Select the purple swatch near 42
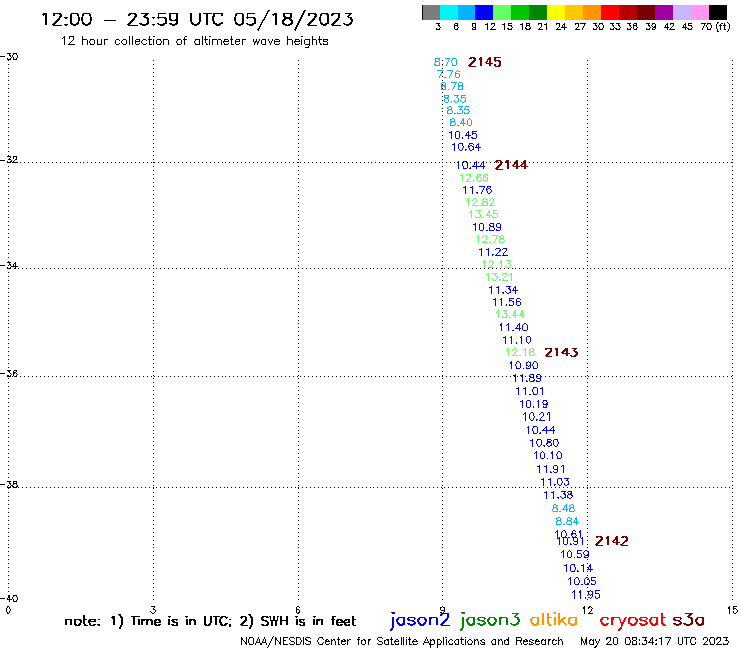Viewport: 740px width, 650px height. tap(663, 12)
